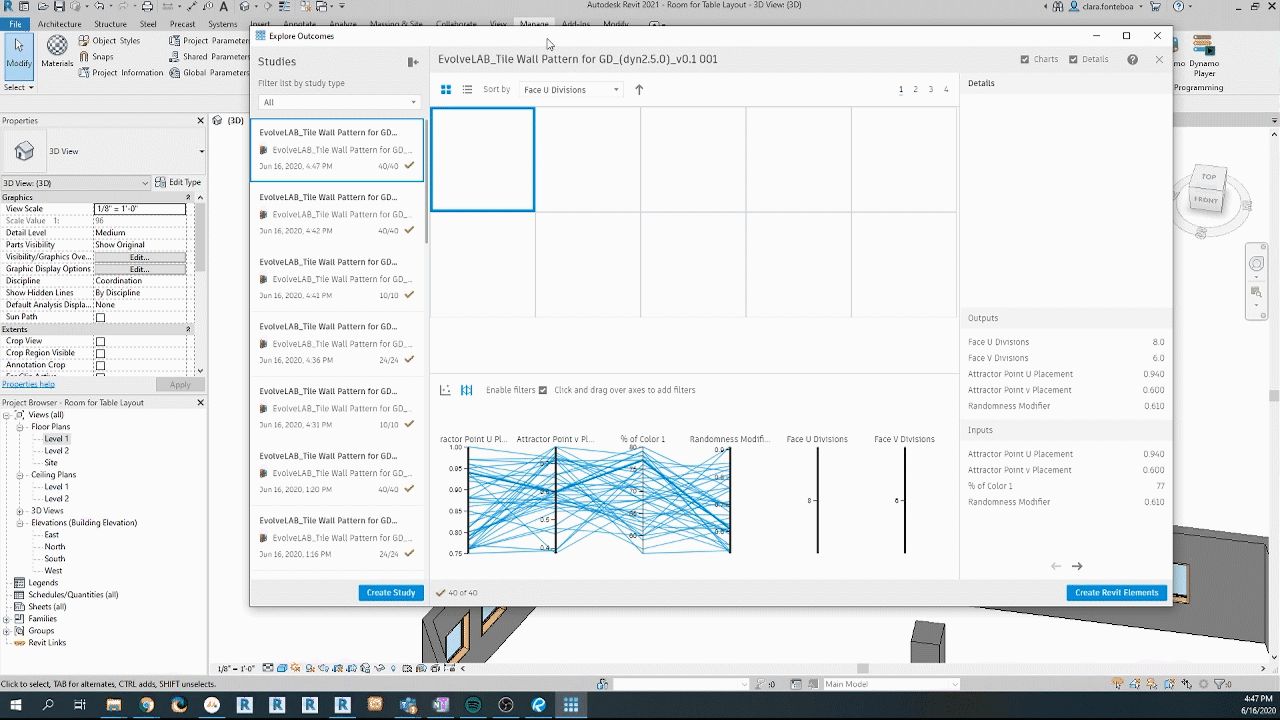The height and width of the screenshot is (720, 1280).
Task: Go to previous outcome with left arrow
Action: click(1056, 566)
